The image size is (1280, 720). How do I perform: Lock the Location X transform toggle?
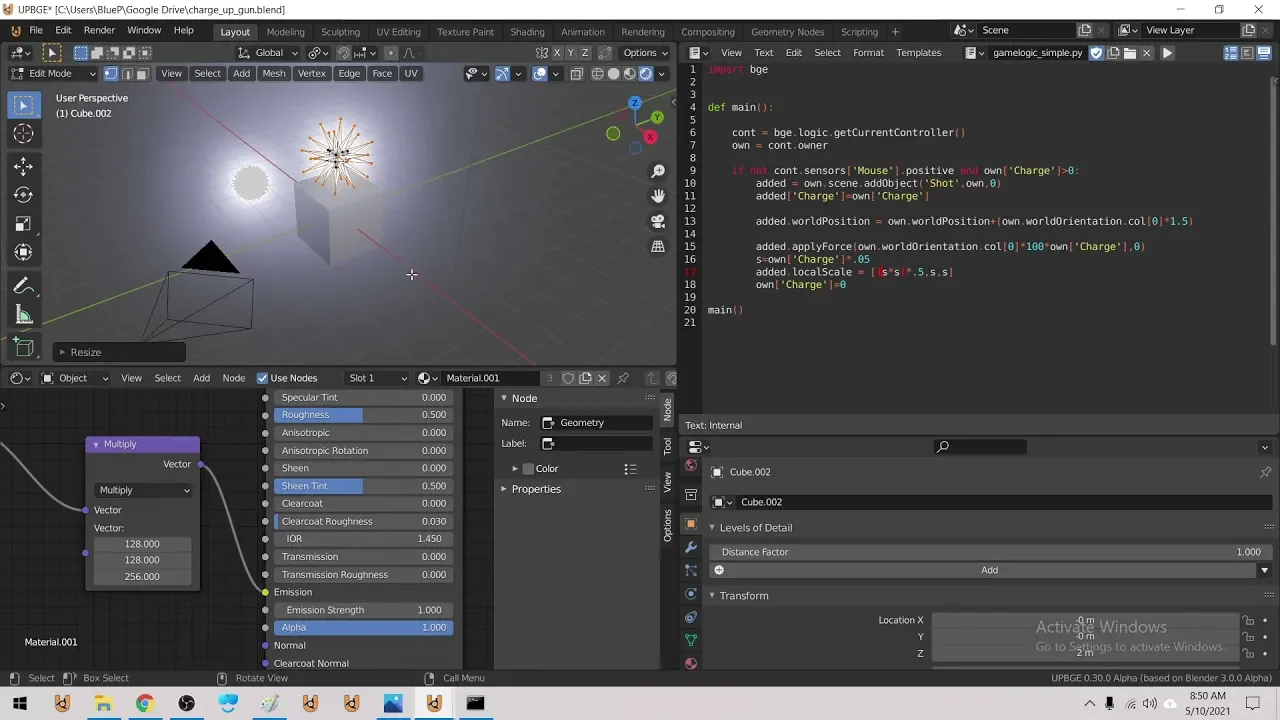(x=1247, y=620)
